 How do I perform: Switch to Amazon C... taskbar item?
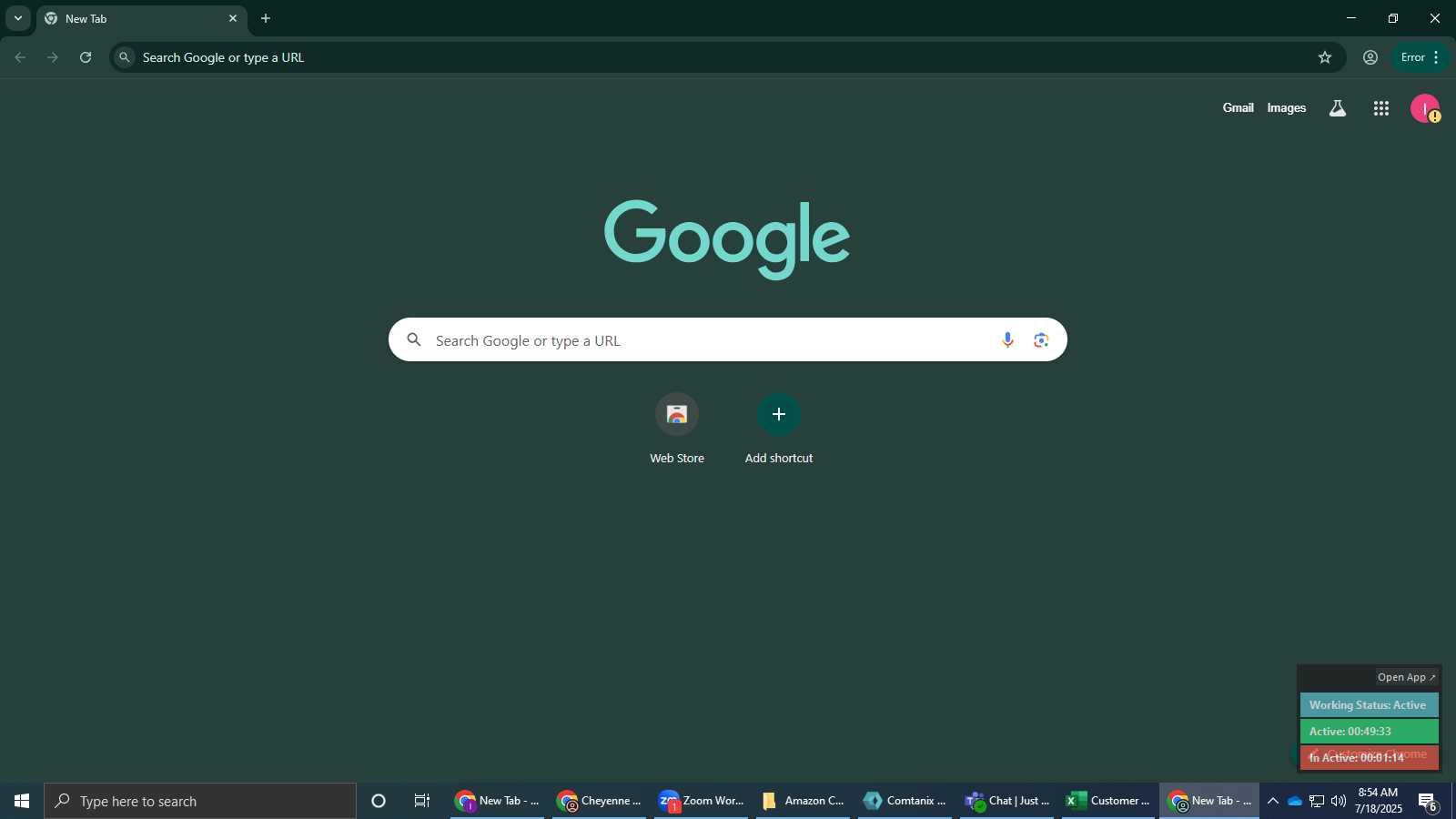[803, 801]
